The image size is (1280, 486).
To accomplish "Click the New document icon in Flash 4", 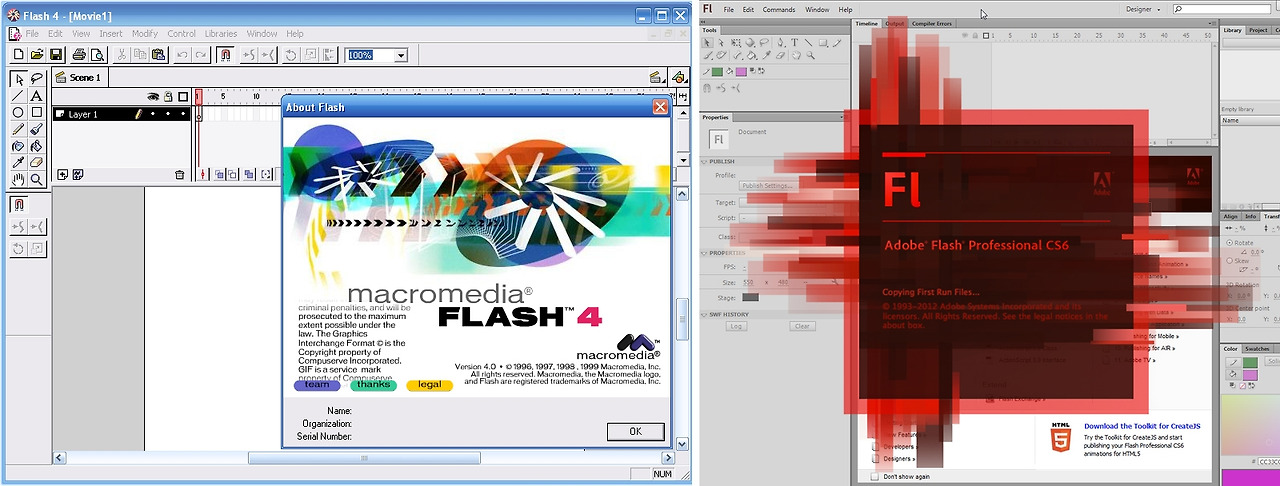I will 17,55.
